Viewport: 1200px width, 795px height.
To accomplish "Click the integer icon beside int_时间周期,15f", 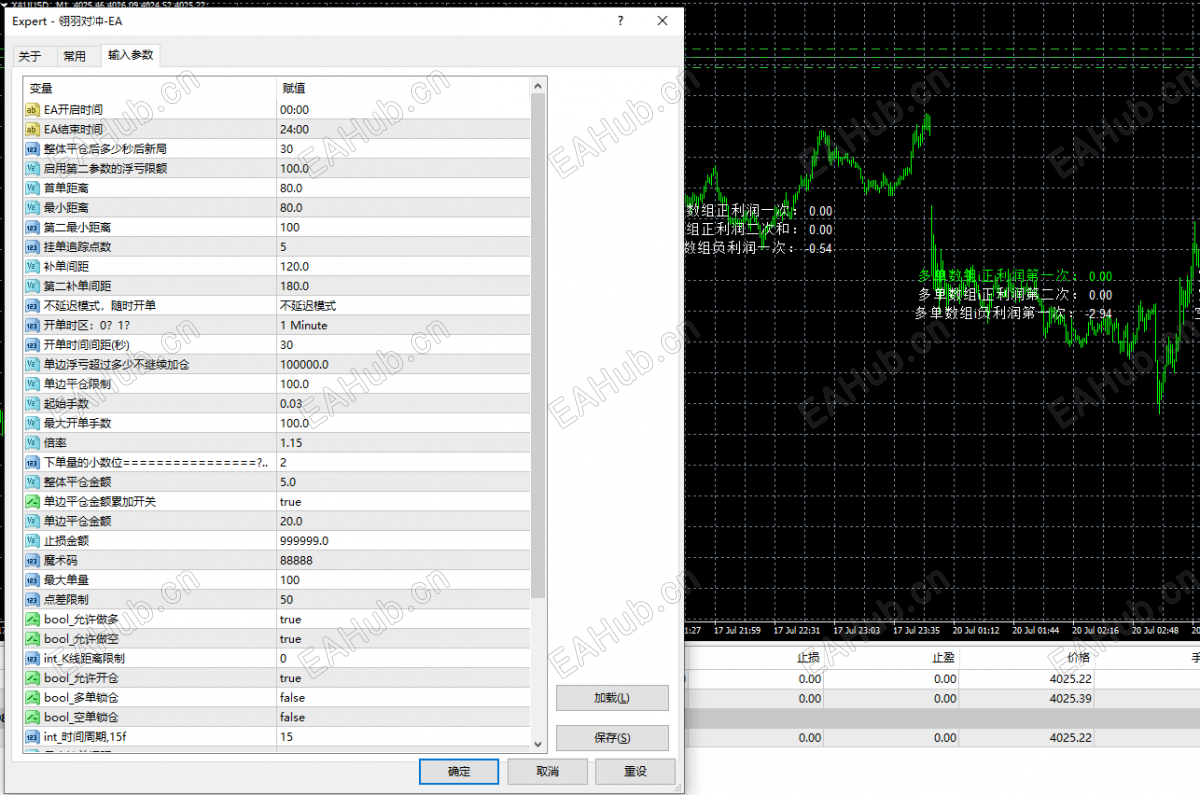I will pos(32,737).
